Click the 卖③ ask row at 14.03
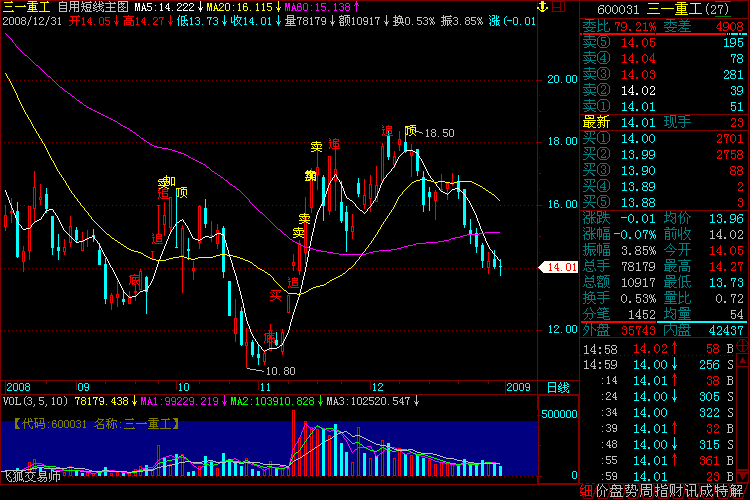This screenshot has width=750, height=500. (x=663, y=75)
